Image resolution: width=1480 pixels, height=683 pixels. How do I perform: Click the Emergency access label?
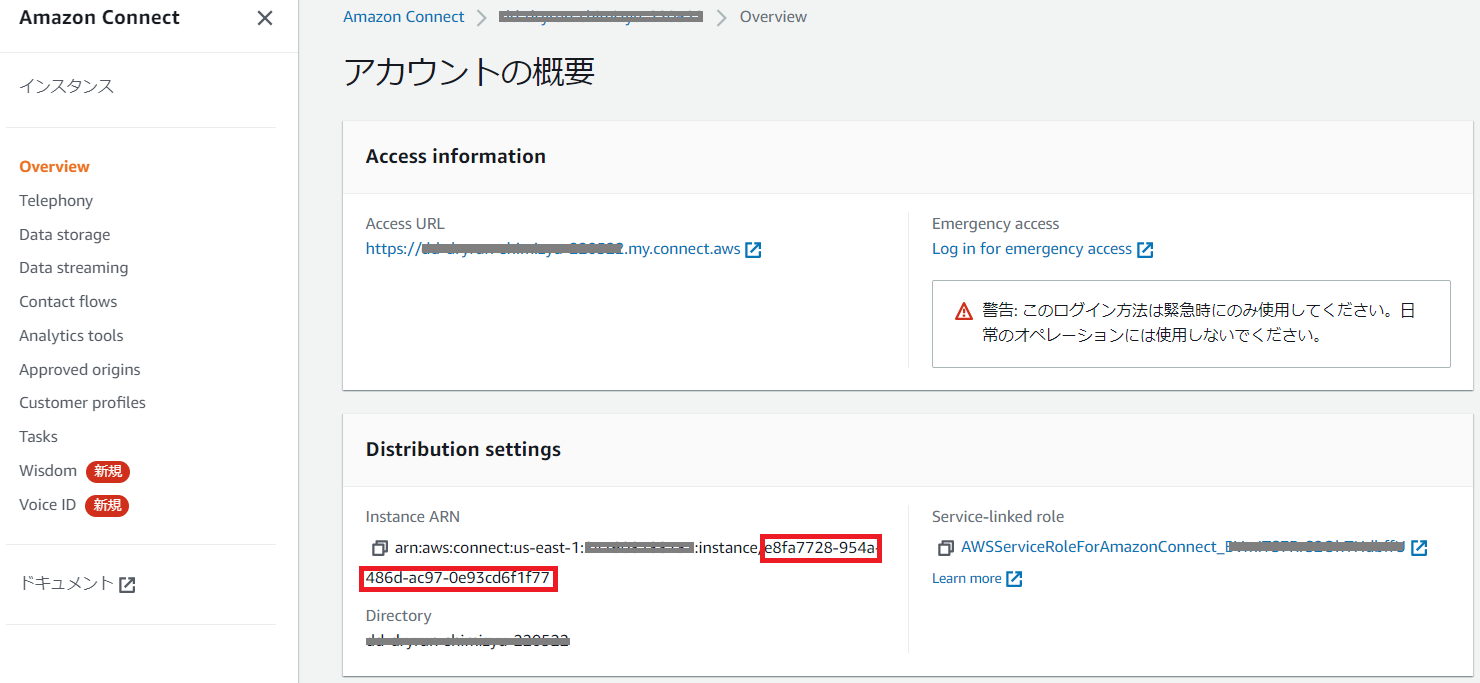995,224
